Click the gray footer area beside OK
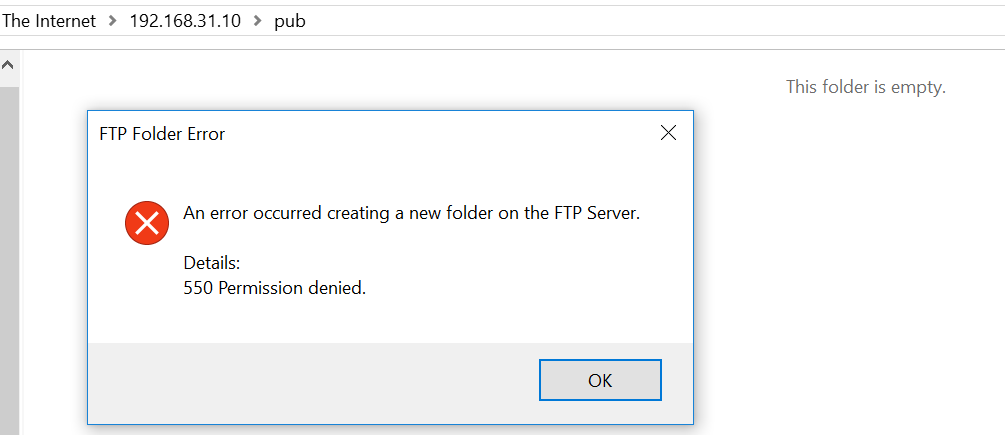 coord(313,382)
